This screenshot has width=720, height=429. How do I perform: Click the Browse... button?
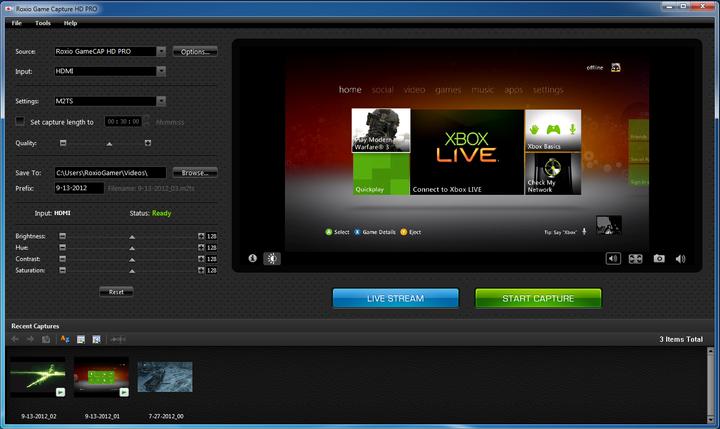[195, 173]
